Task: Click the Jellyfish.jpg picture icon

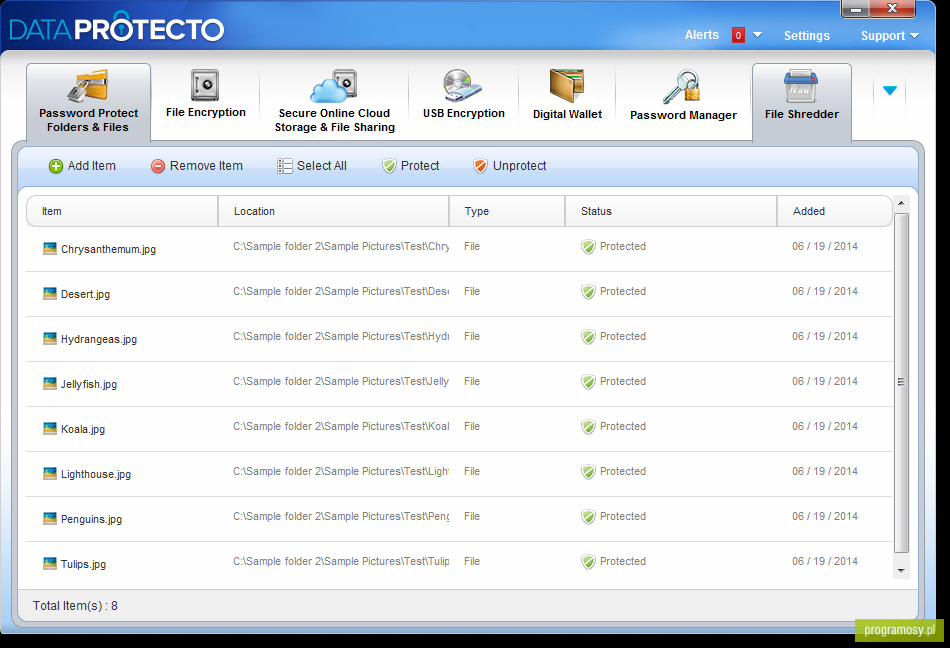Action: point(50,383)
